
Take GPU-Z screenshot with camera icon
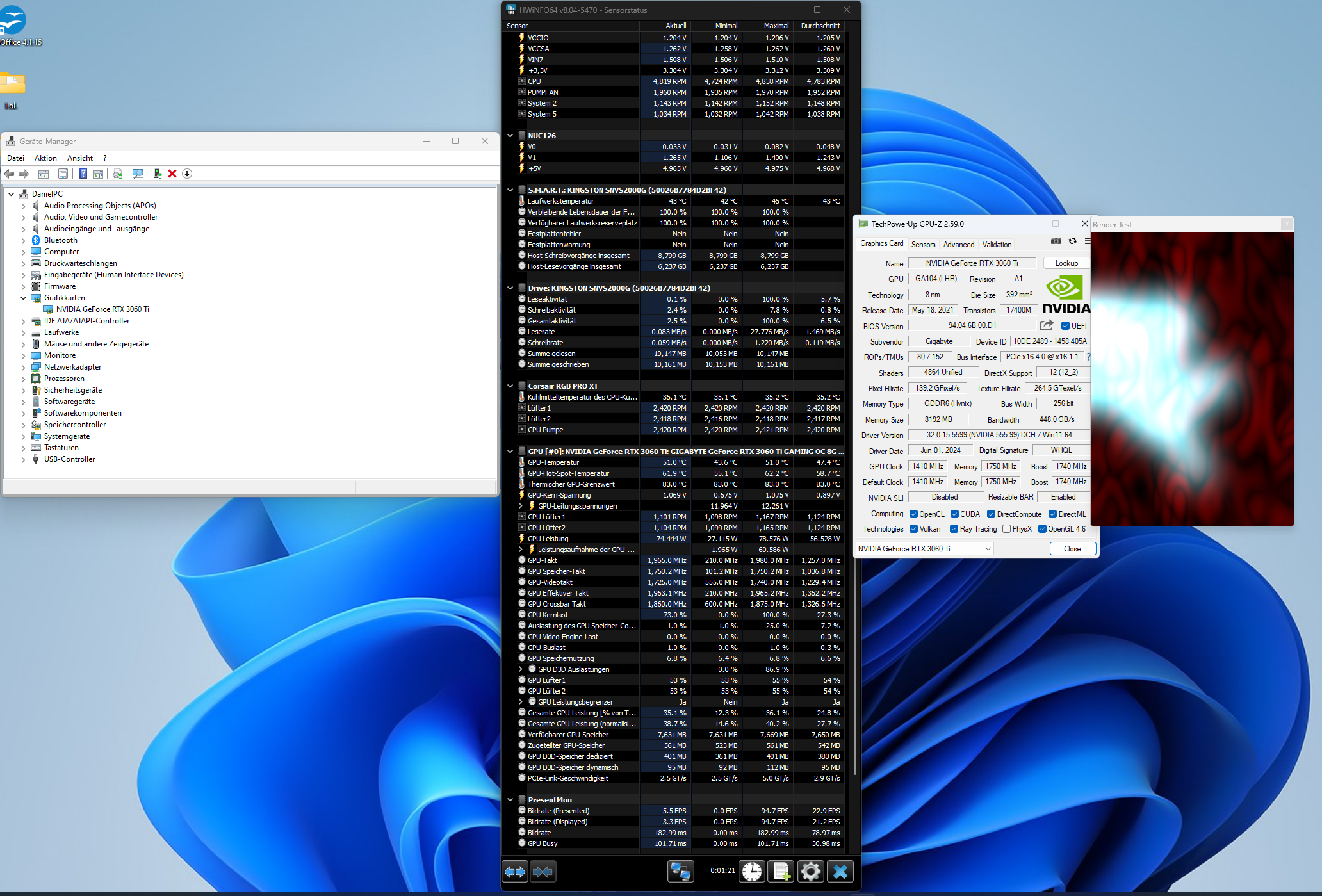[1056, 241]
